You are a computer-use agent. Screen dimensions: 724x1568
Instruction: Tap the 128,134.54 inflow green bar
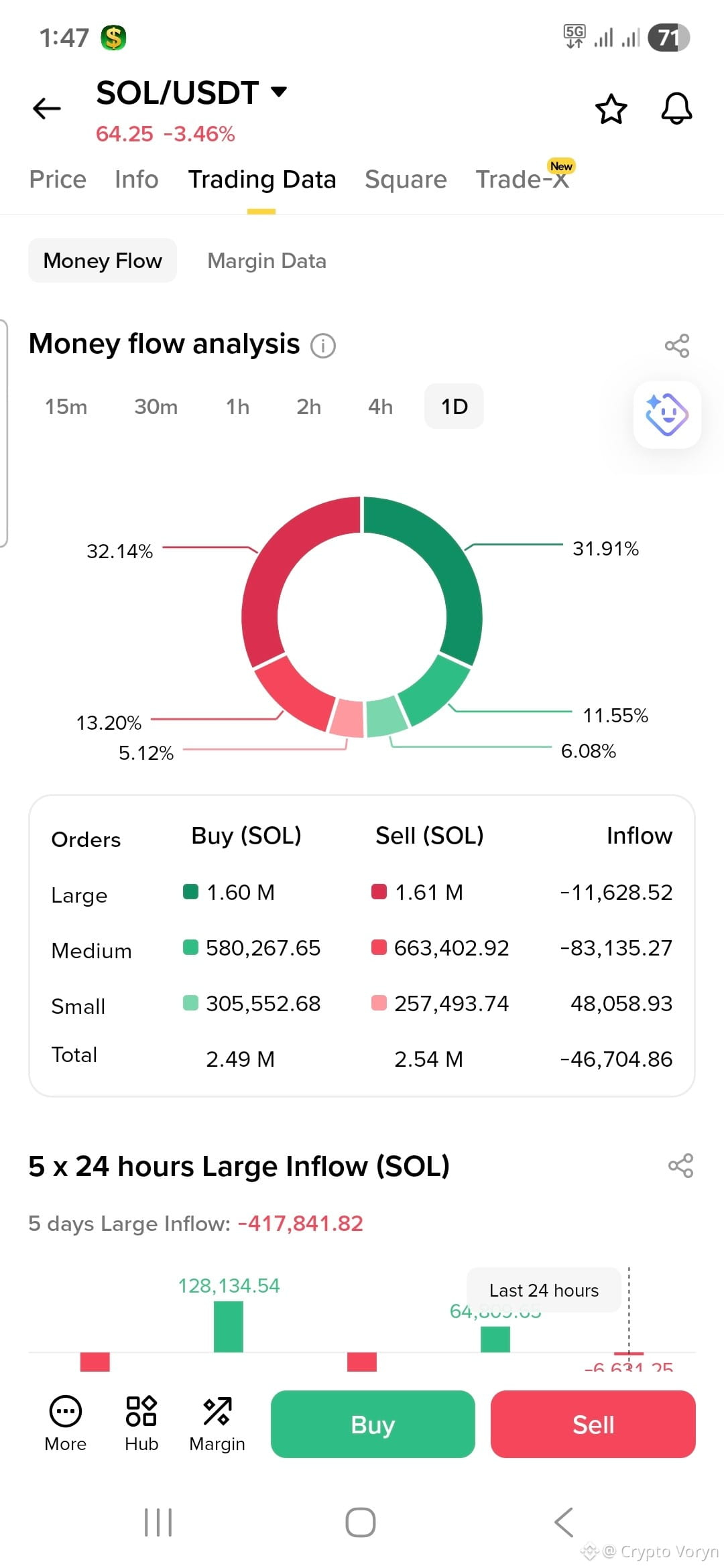tap(228, 1326)
